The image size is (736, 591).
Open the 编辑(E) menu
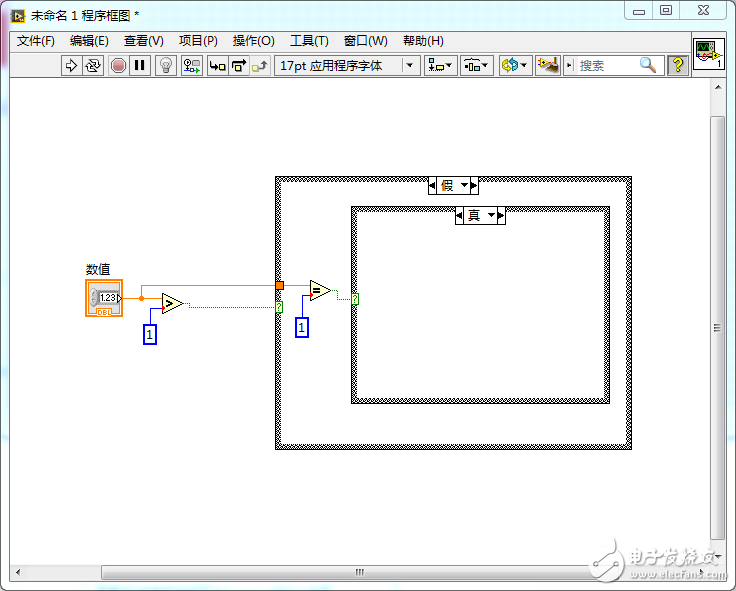tap(89, 41)
